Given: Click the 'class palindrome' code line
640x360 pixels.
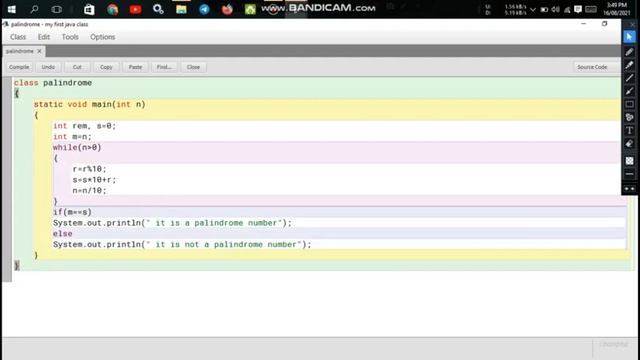Looking at the screenshot, I should pos(53,83).
